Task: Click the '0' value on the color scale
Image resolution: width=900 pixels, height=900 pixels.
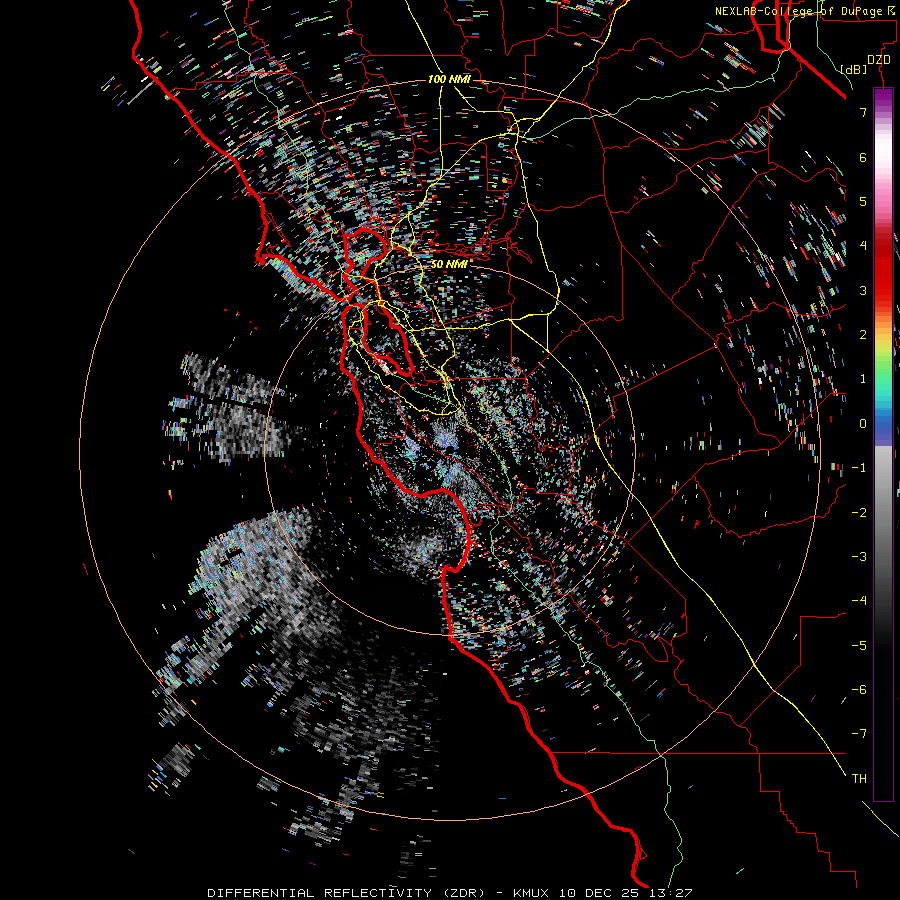Action: [x=863, y=424]
